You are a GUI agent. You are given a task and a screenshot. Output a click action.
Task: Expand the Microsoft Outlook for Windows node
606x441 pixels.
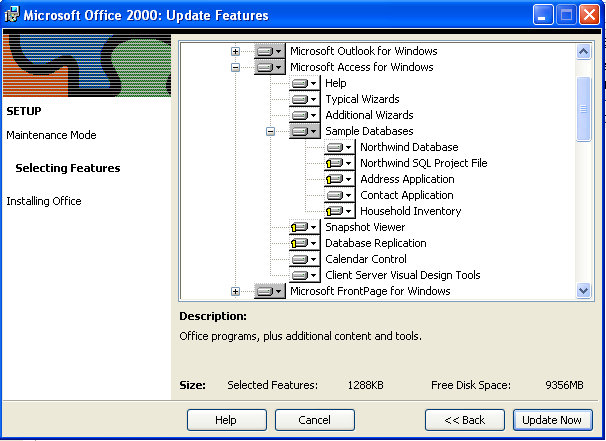click(x=235, y=51)
